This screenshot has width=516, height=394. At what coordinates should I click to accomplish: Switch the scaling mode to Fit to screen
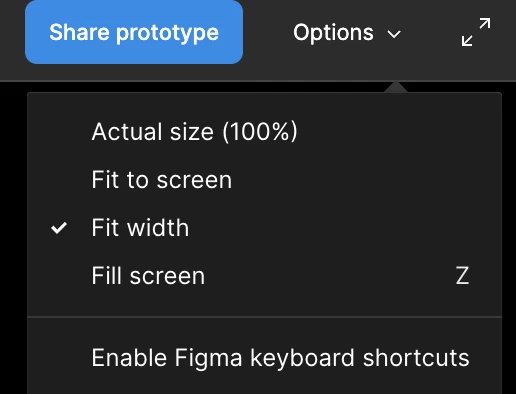pos(264,180)
